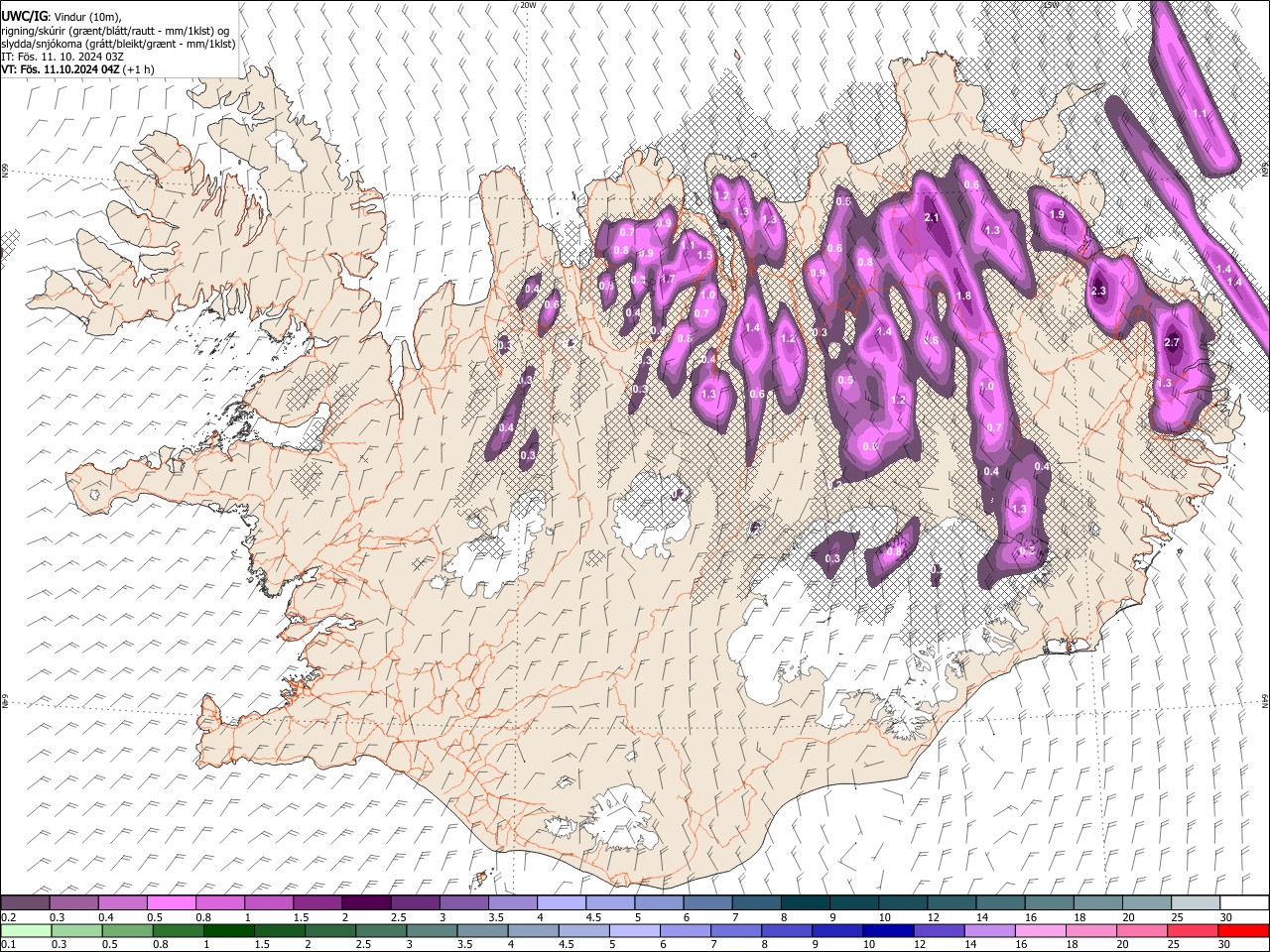Click the 2.7 precipitation value on the map

(x=1172, y=343)
